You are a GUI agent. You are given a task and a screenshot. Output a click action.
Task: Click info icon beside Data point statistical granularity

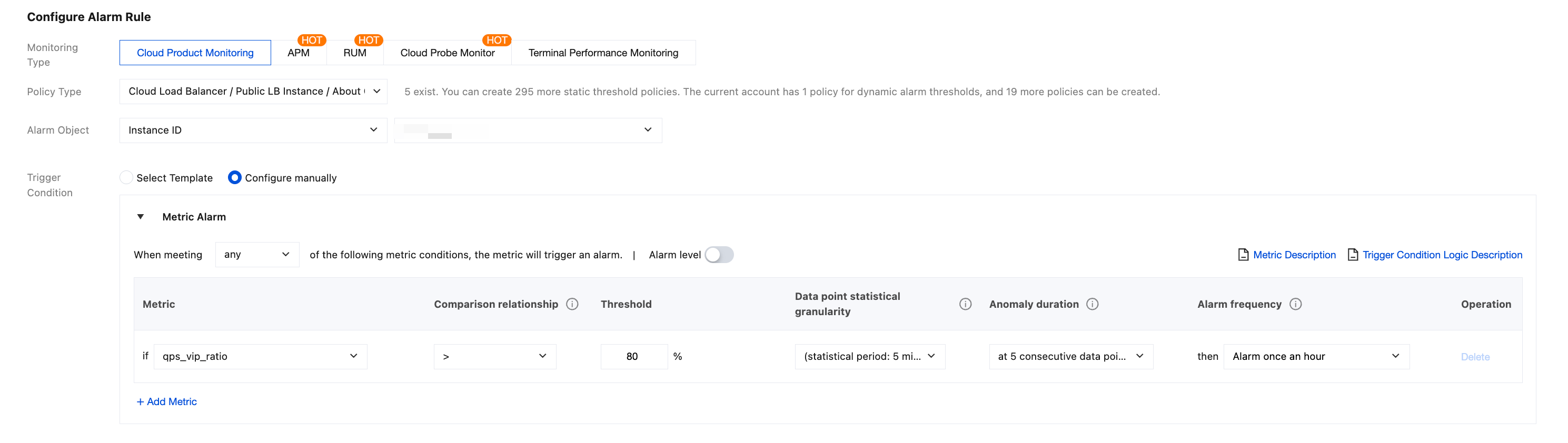coord(966,304)
